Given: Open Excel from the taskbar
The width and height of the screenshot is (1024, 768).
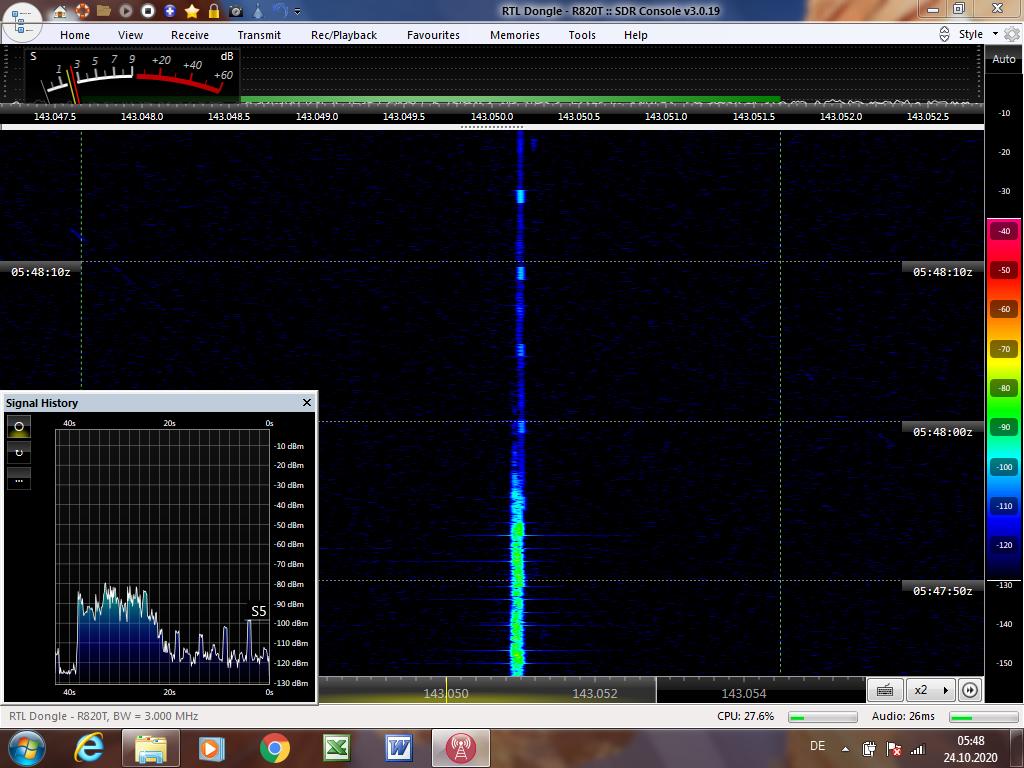Looking at the screenshot, I should pos(337,748).
